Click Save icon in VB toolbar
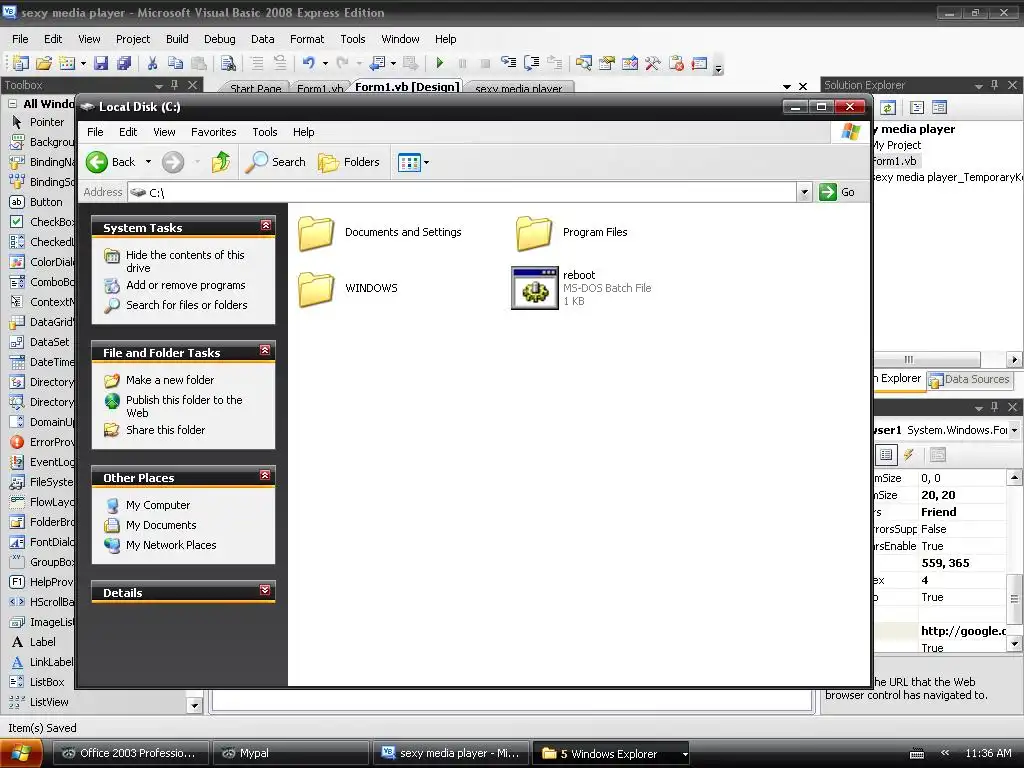This screenshot has height=768, width=1024. pos(101,63)
